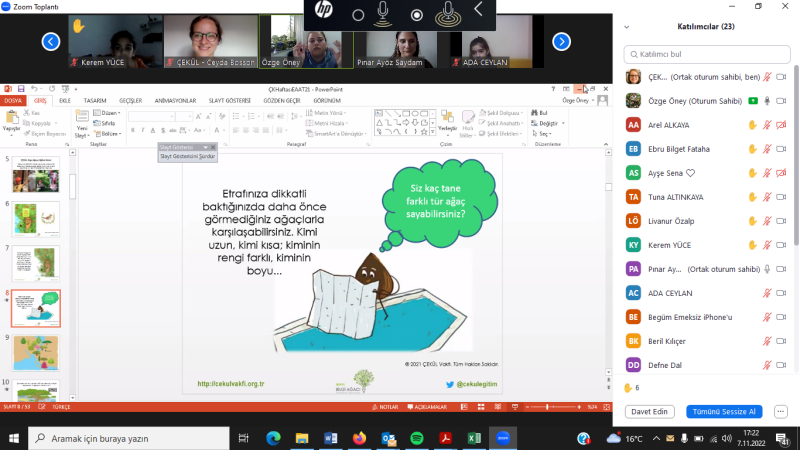This screenshot has width=800, height=450.
Task: Open Firefox from the taskbar
Action: [359, 438]
